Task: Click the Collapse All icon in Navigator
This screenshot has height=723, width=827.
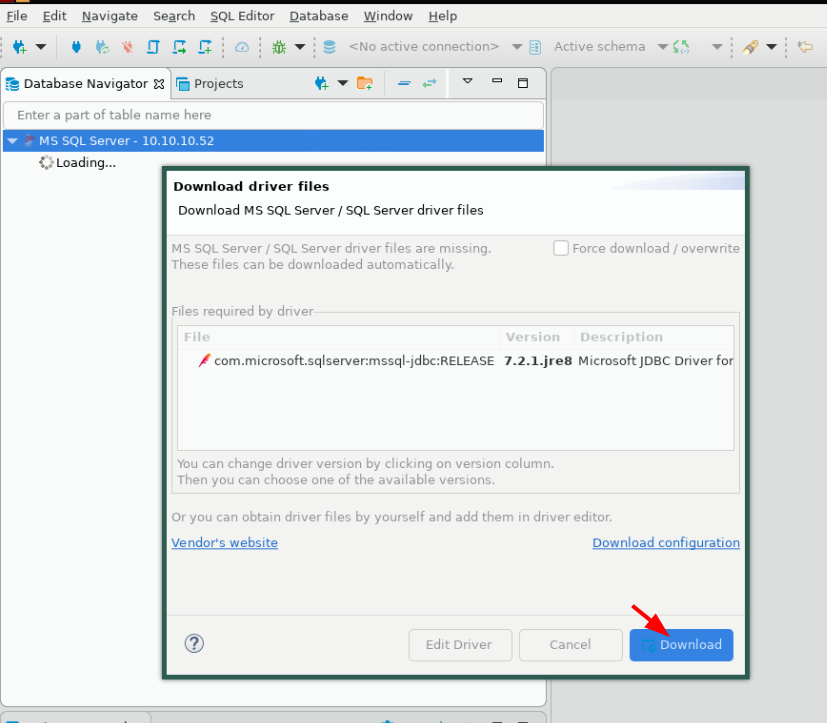Action: click(x=404, y=83)
